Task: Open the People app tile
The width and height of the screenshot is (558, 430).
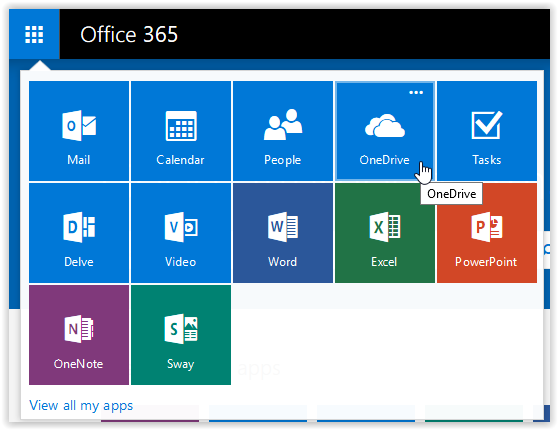Action: tap(283, 131)
